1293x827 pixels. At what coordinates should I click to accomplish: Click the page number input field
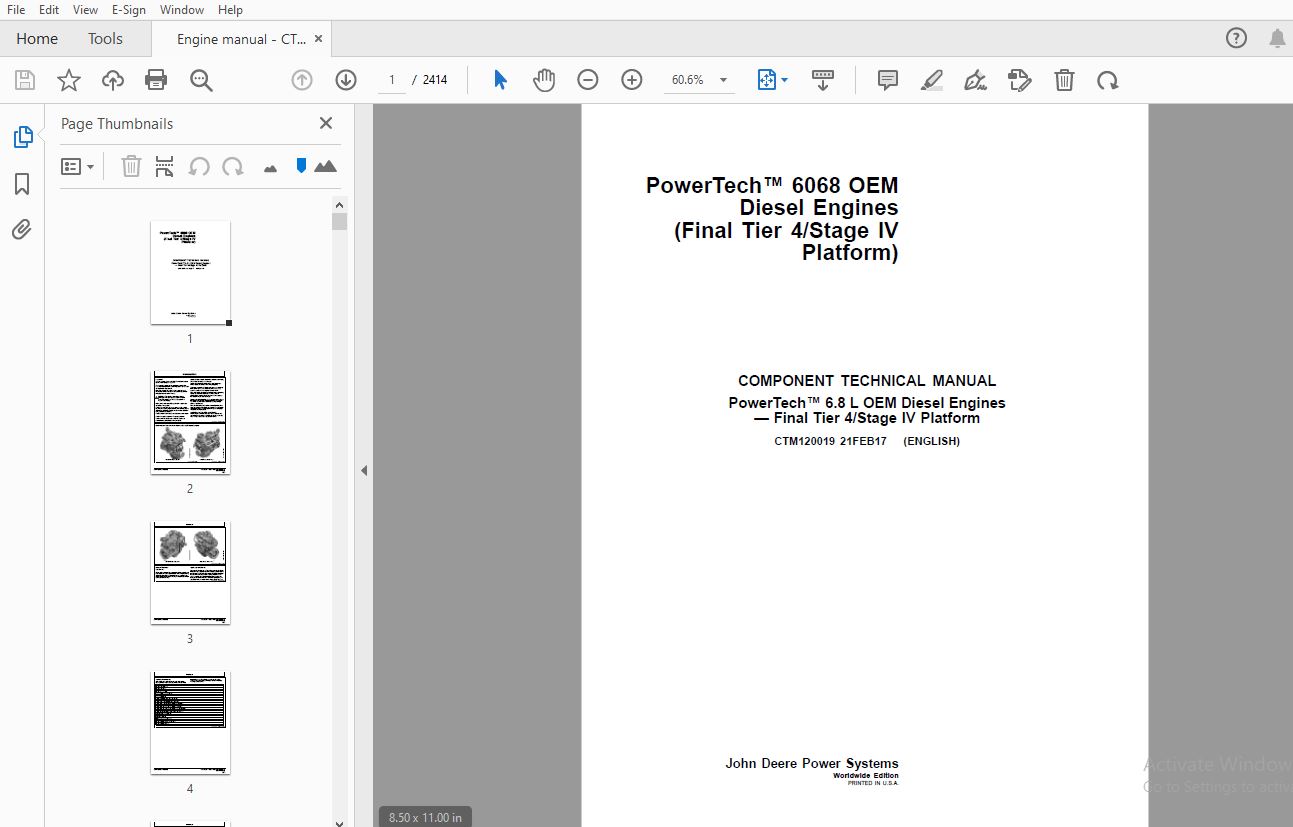pyautogui.click(x=392, y=80)
